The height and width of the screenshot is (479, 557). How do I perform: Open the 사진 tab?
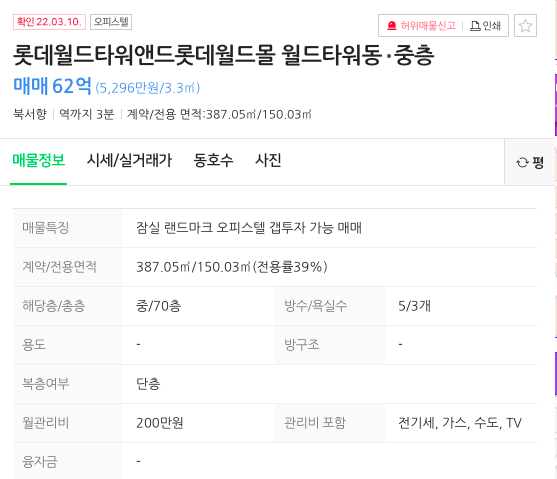pos(268,160)
